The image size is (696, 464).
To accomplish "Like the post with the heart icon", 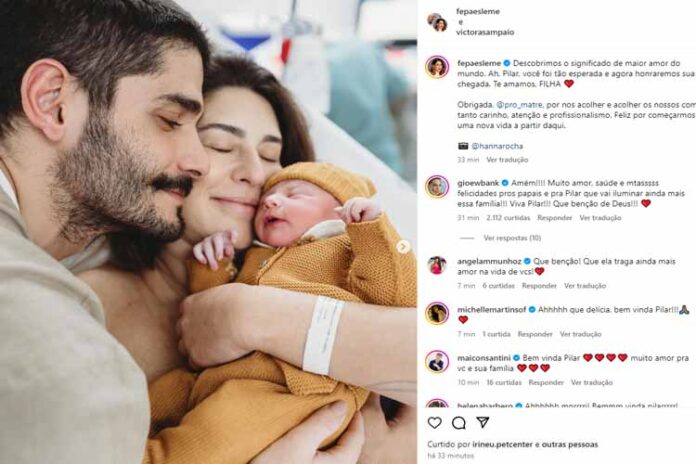I will click(435, 422).
